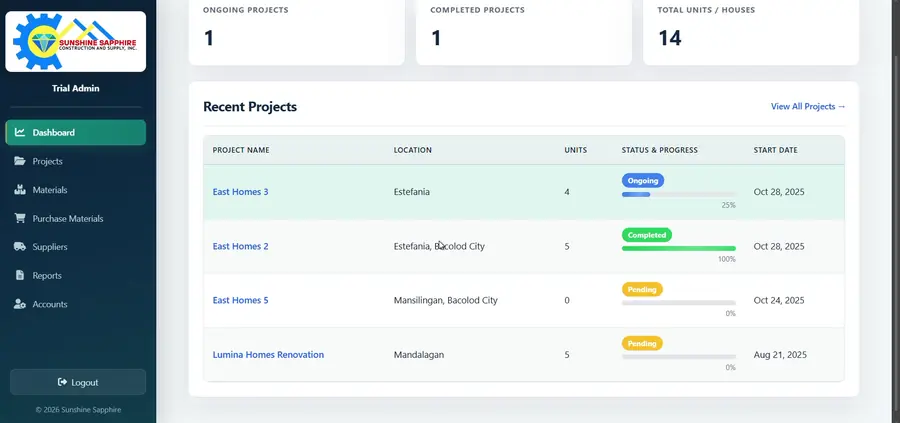Click the Logout arrow icon

[63, 382]
